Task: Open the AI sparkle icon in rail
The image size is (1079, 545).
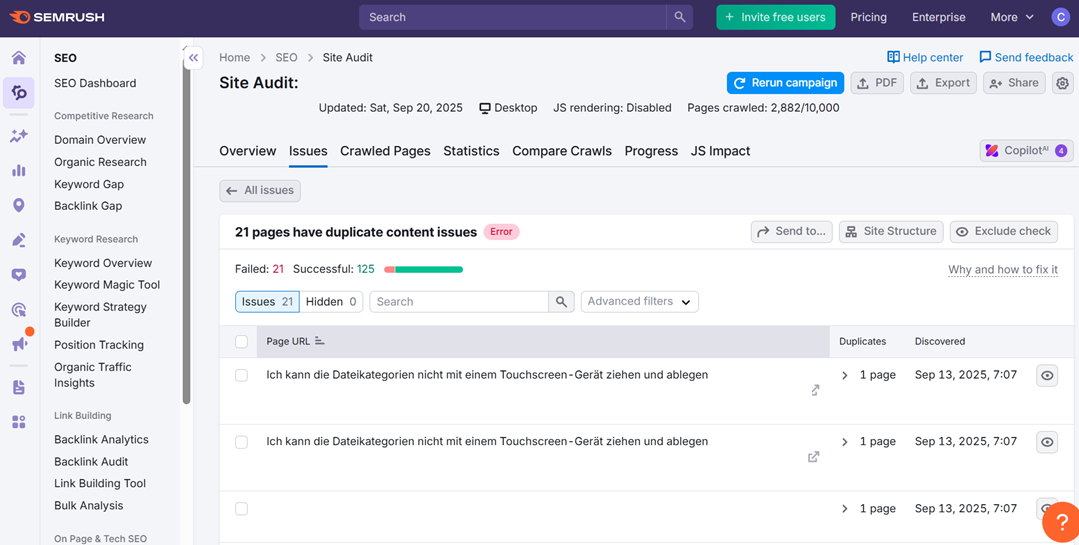Action: 19,136
